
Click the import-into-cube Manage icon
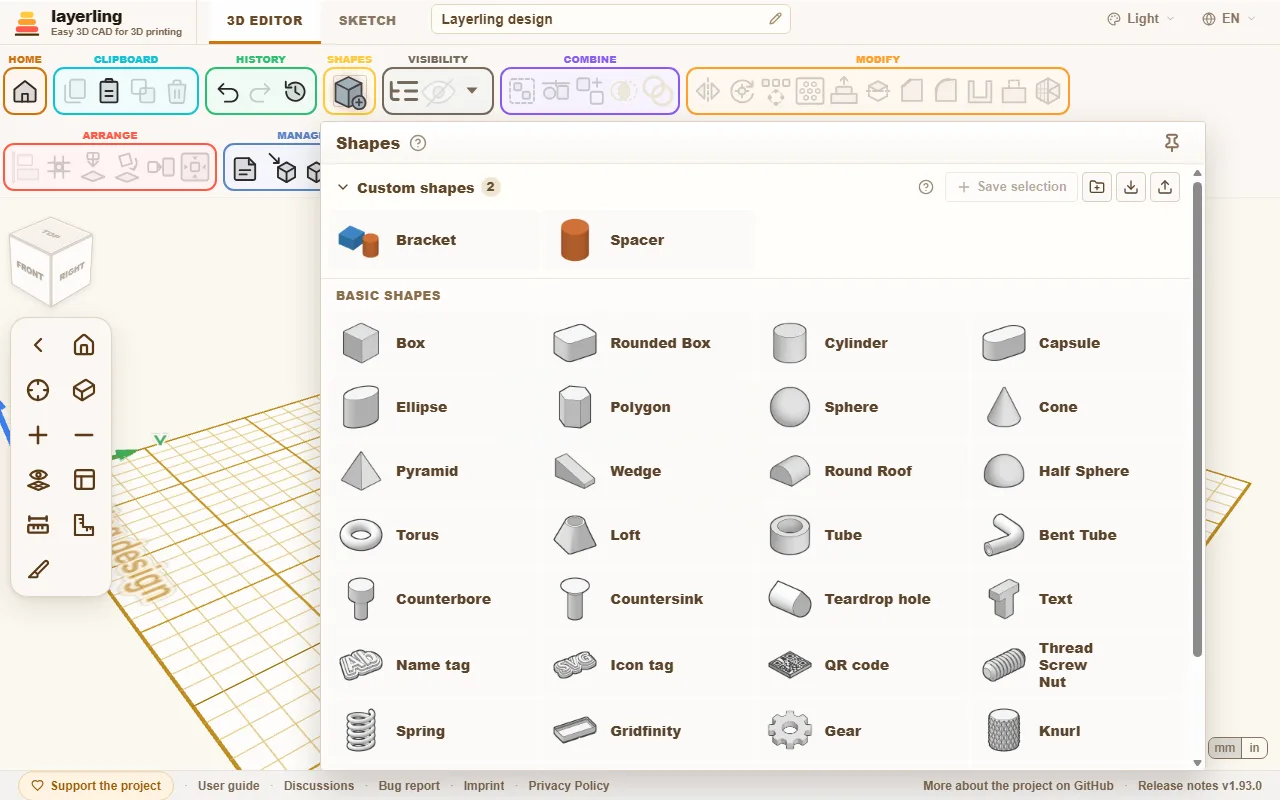pos(282,168)
